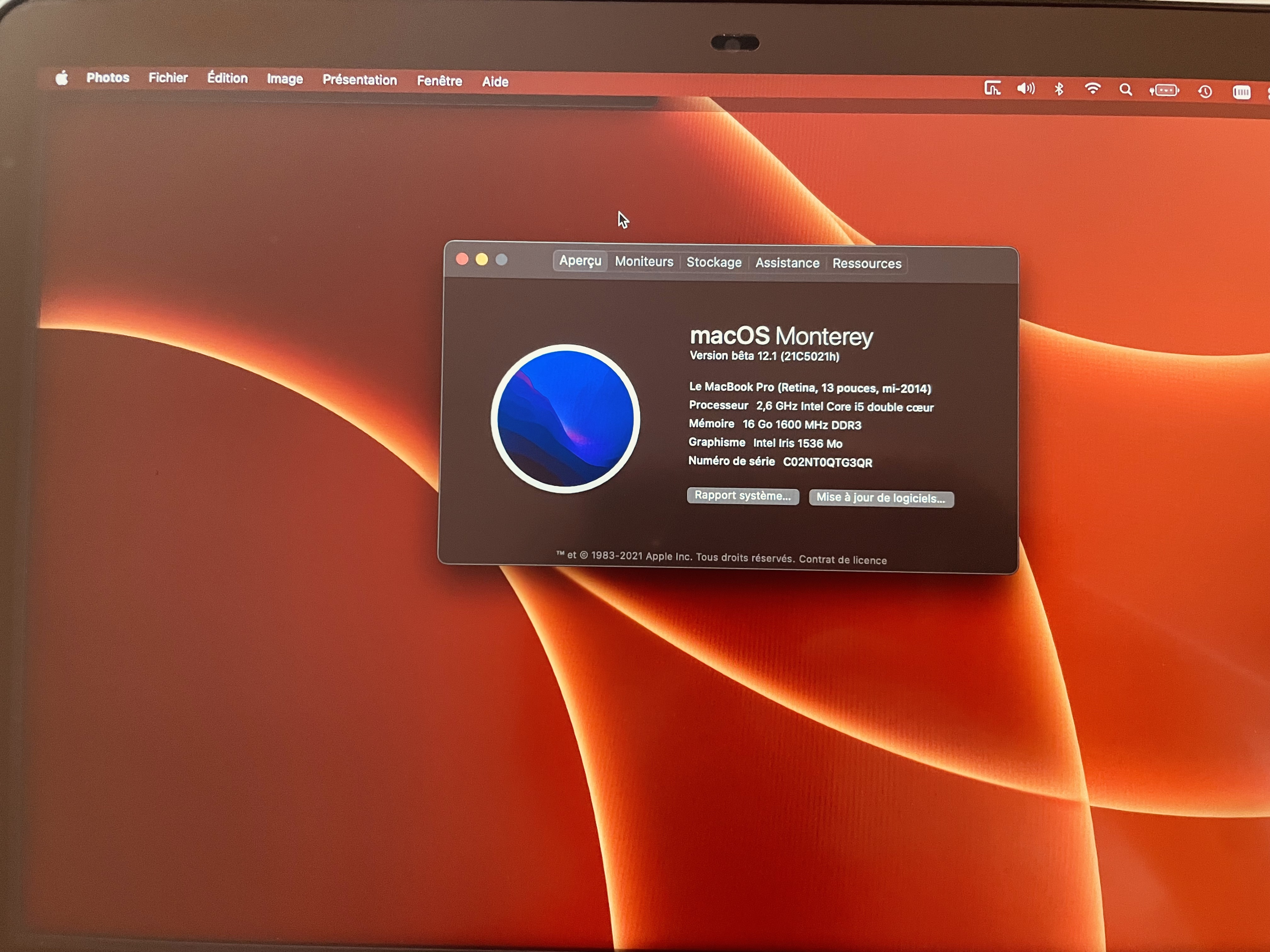
Task: Switch to the Assistance tab
Action: [x=787, y=263]
